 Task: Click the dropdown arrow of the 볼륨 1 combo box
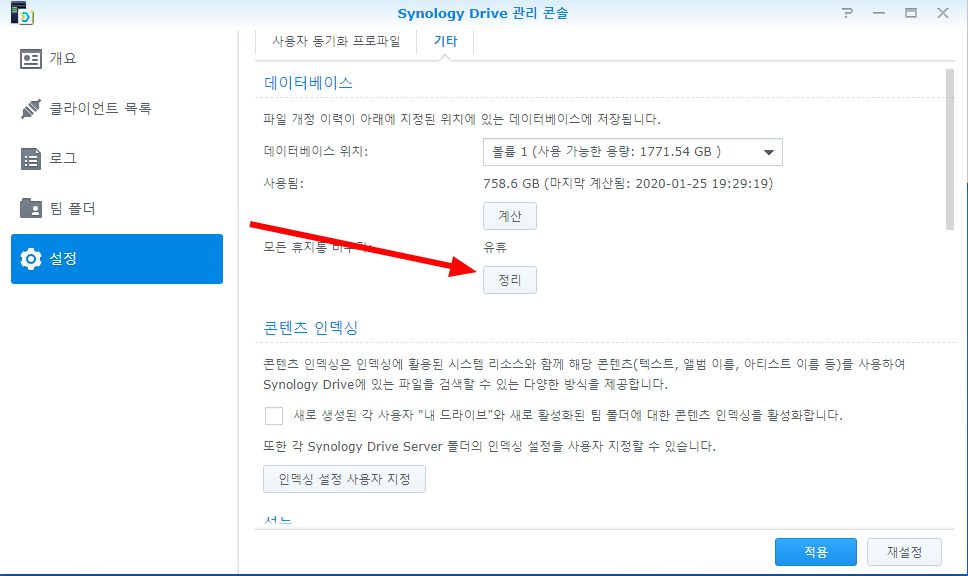point(769,152)
